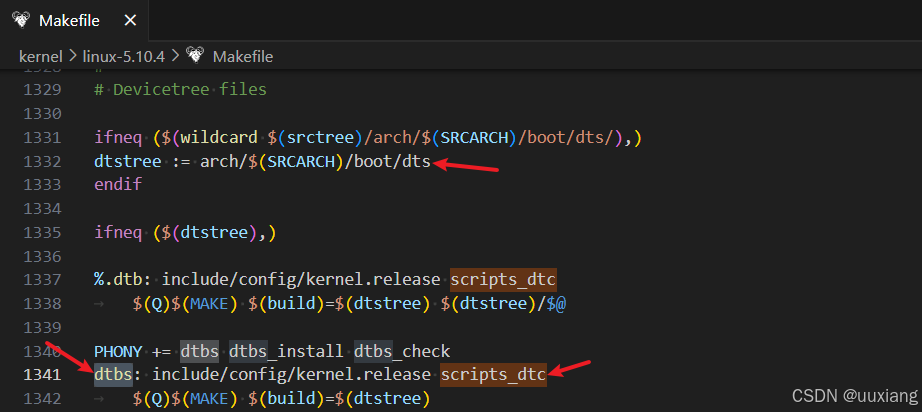
Task: Click line number 1331 in gutter
Action: coord(42,138)
